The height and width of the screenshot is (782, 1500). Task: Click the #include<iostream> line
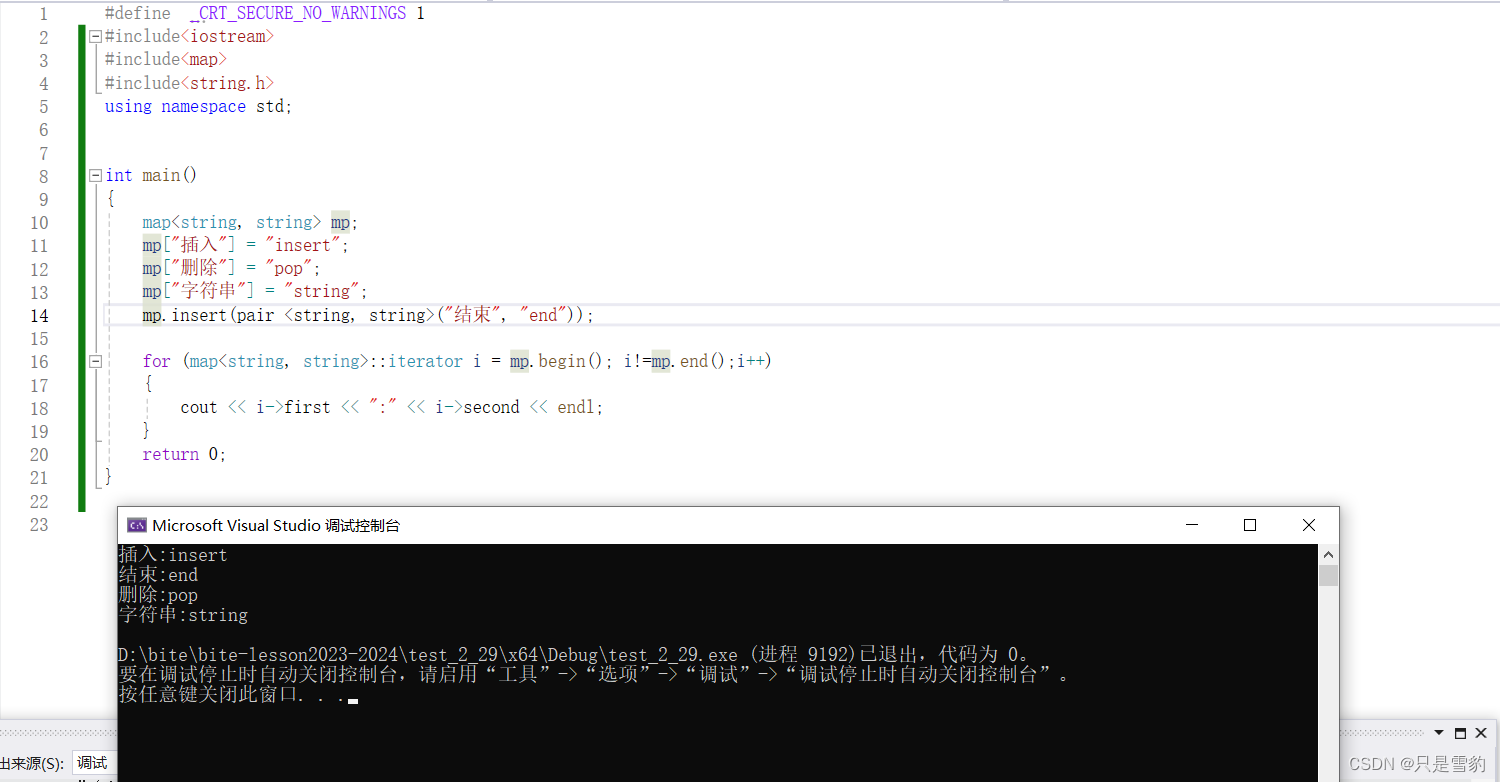coord(189,37)
